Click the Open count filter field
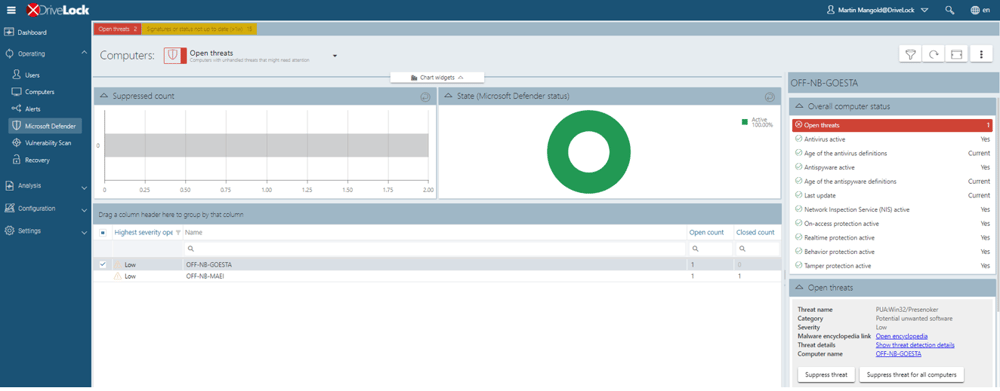The width and height of the screenshot is (1000, 391). point(710,249)
